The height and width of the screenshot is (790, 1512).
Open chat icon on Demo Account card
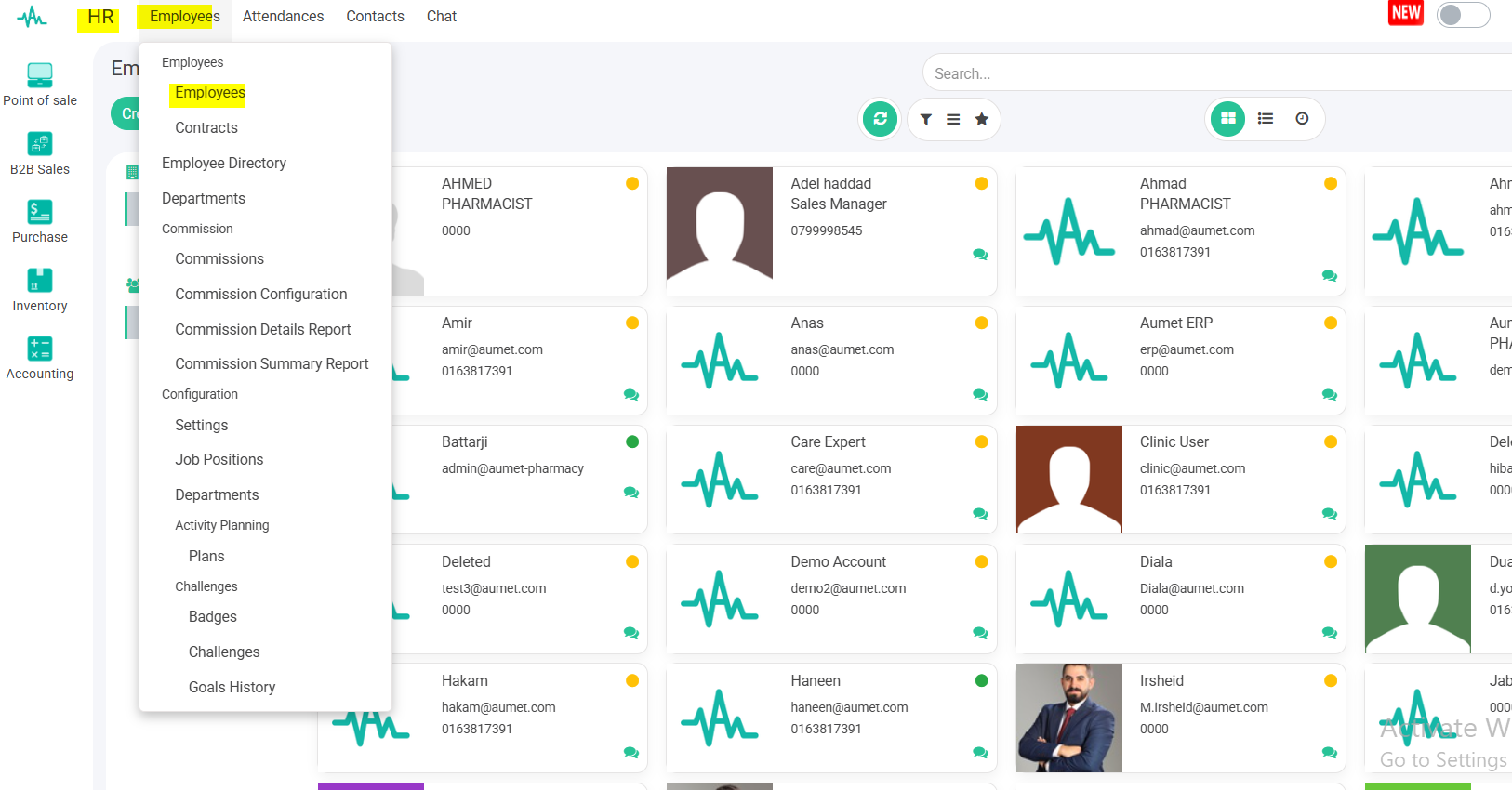click(x=980, y=633)
